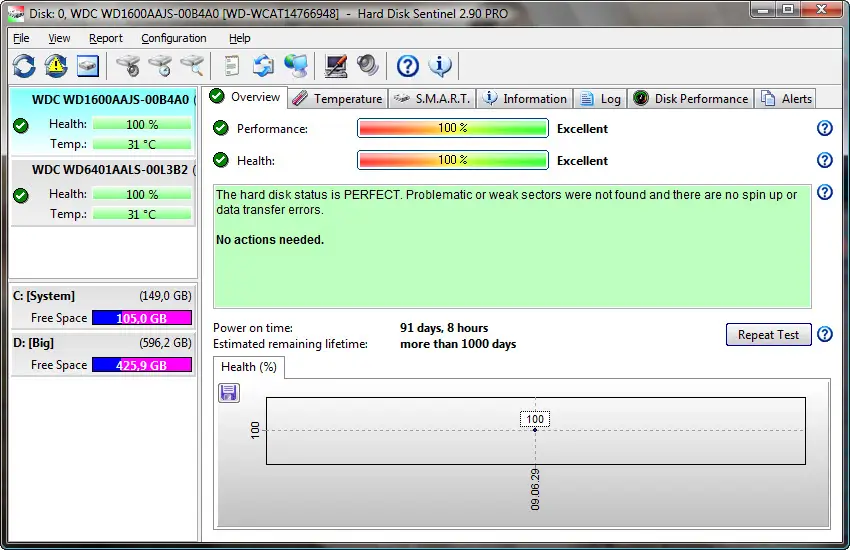Screen dimensions: 850x550
Task: Open the File menu
Action: [21, 38]
